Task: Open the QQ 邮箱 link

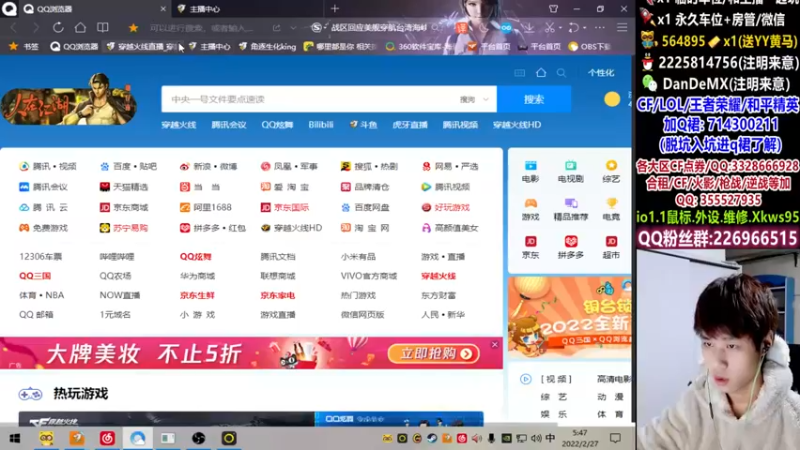Action: click(x=36, y=315)
